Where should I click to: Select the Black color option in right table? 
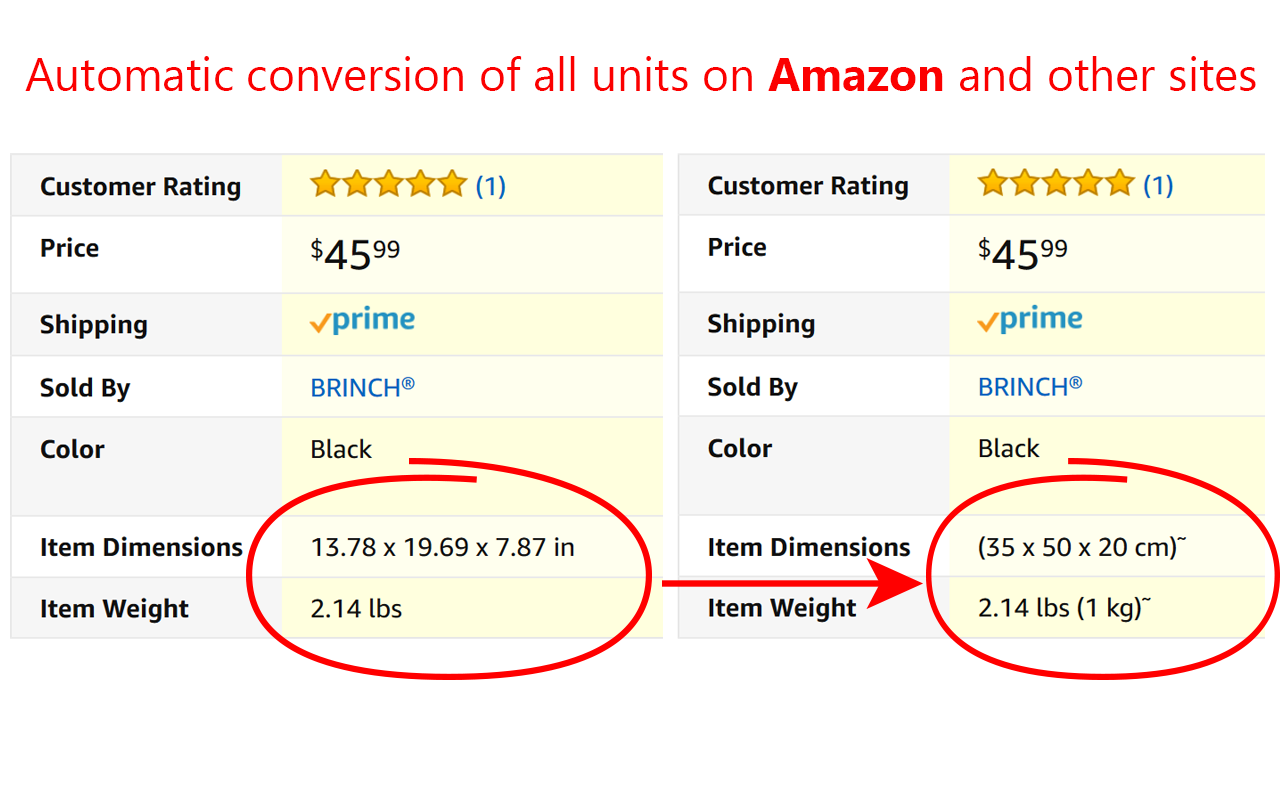[1007, 448]
